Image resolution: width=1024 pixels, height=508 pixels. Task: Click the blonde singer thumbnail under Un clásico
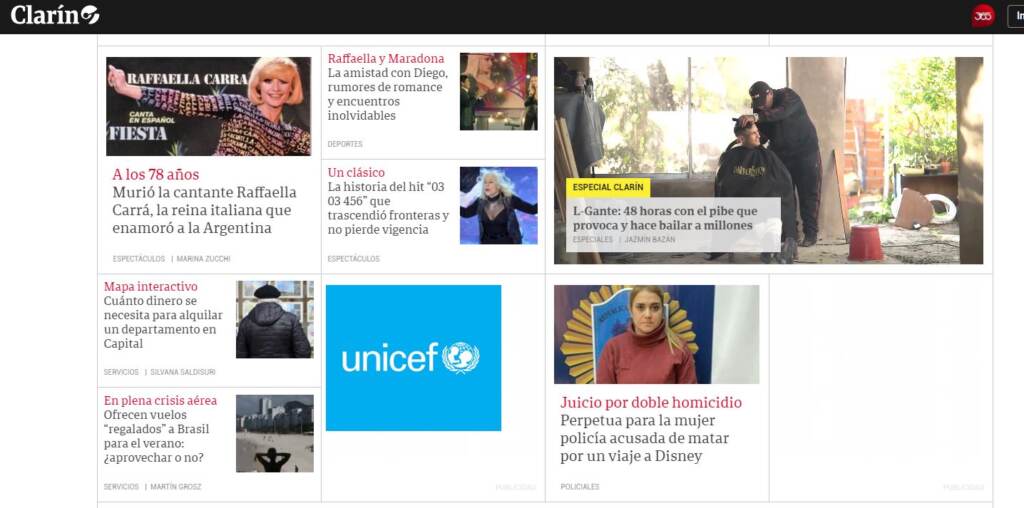pyautogui.click(x=498, y=205)
